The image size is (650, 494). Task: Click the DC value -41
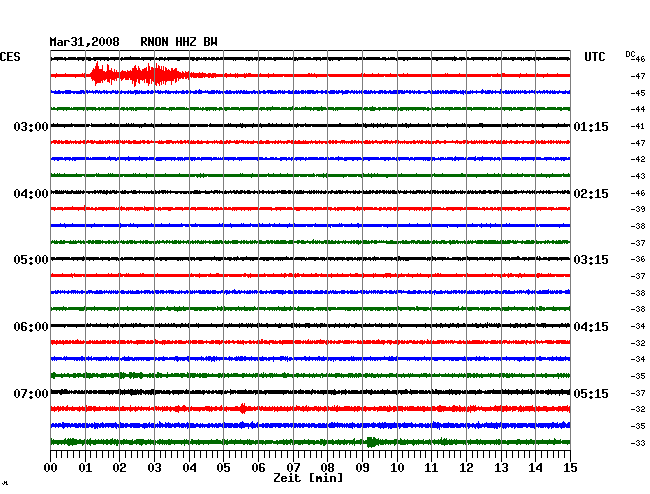coord(638,126)
